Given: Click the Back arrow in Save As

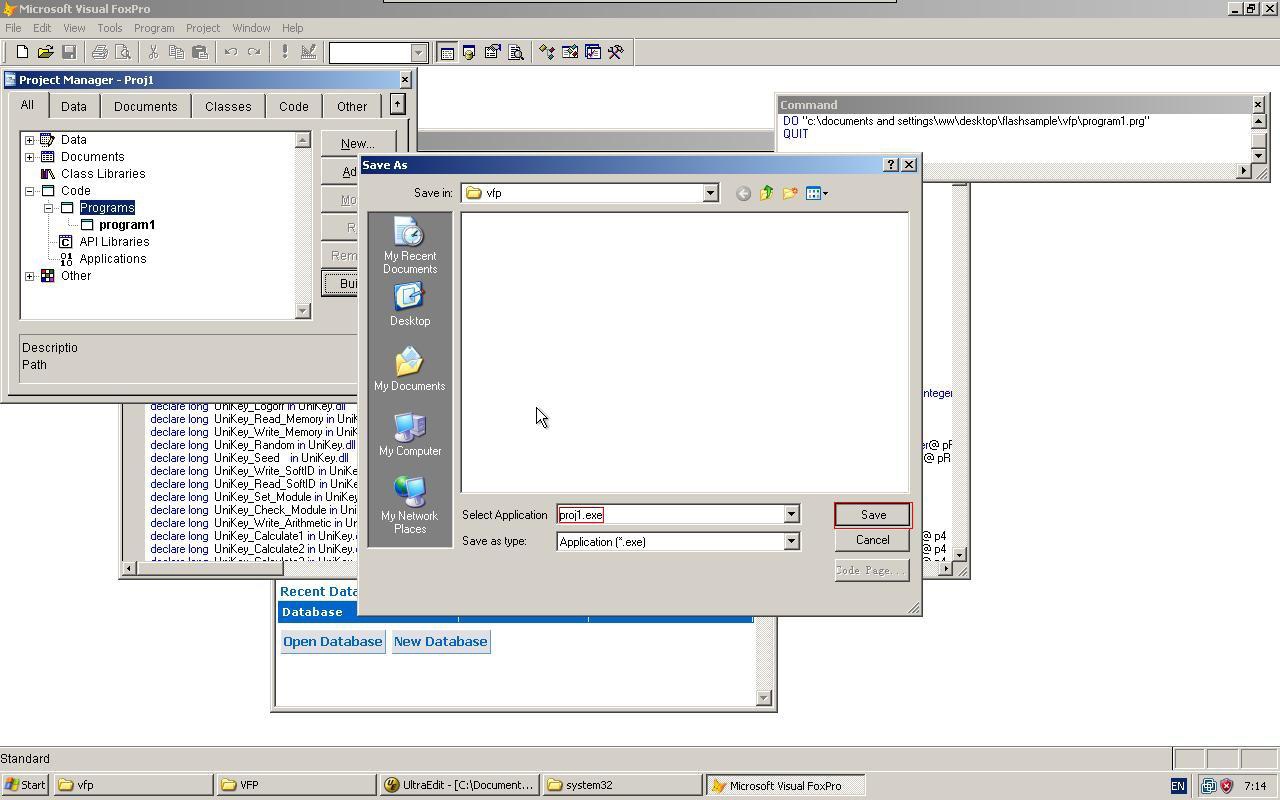Looking at the screenshot, I should pos(743,193).
